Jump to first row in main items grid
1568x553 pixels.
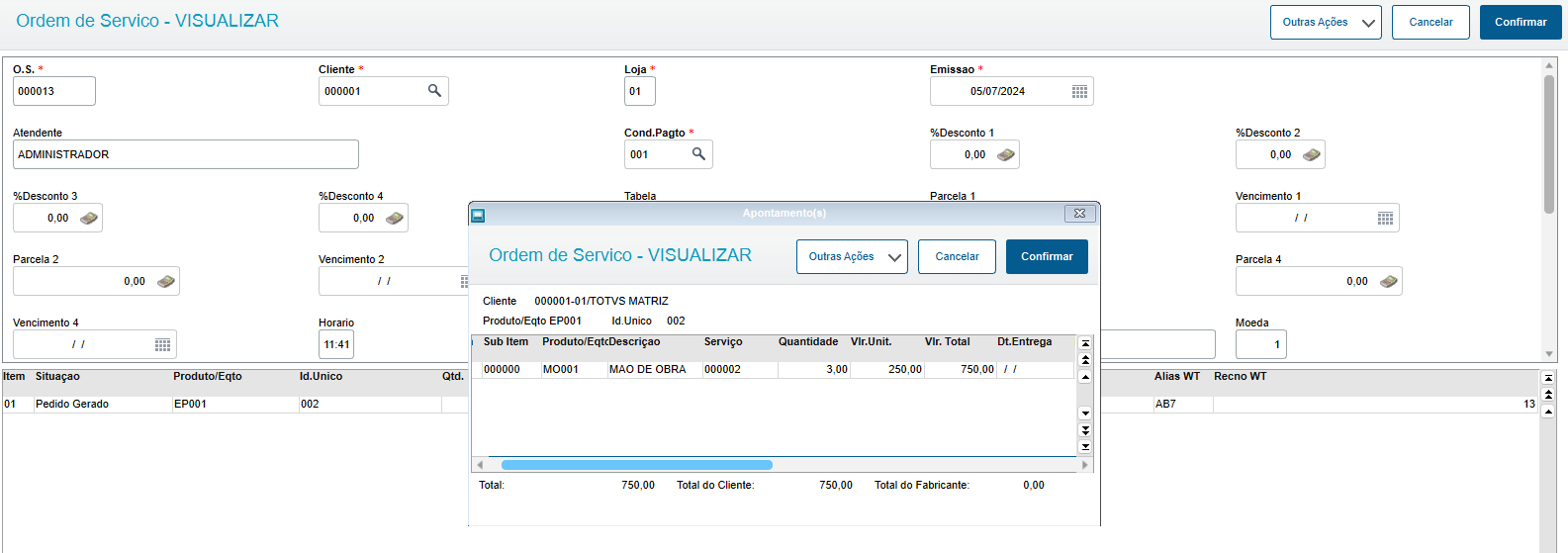(x=1548, y=378)
